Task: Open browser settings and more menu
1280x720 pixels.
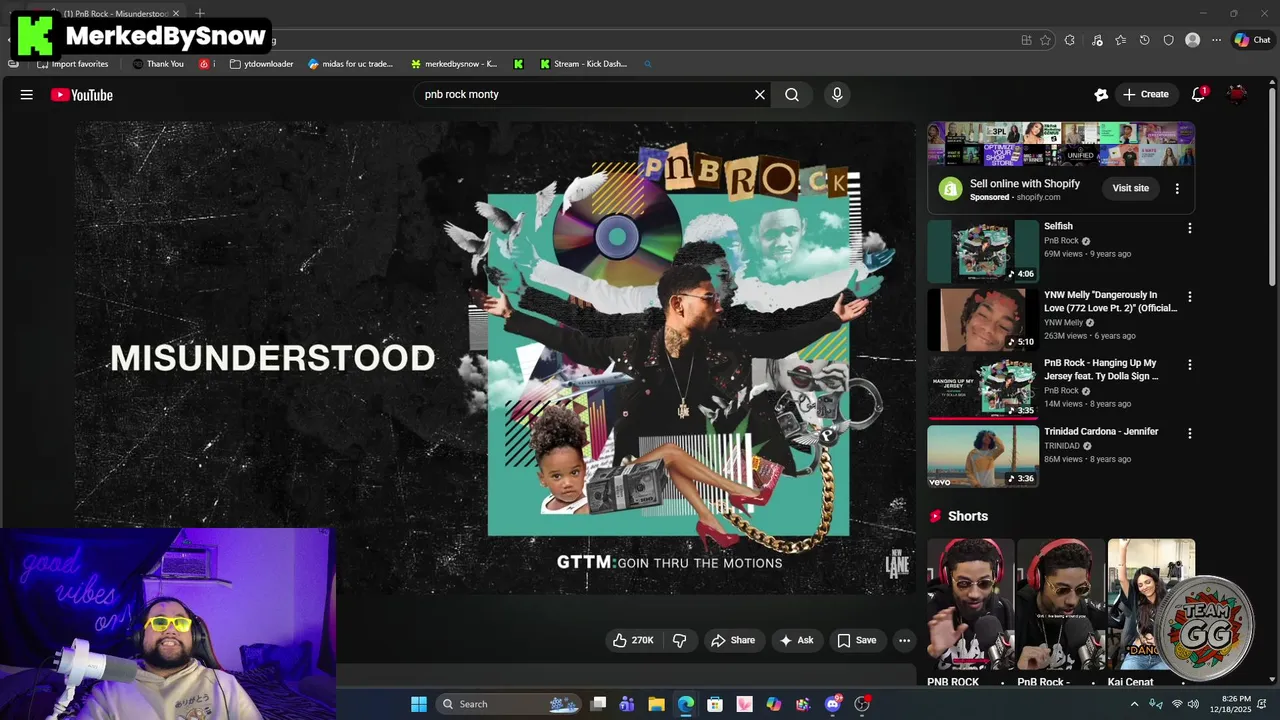Action: 1216,40
